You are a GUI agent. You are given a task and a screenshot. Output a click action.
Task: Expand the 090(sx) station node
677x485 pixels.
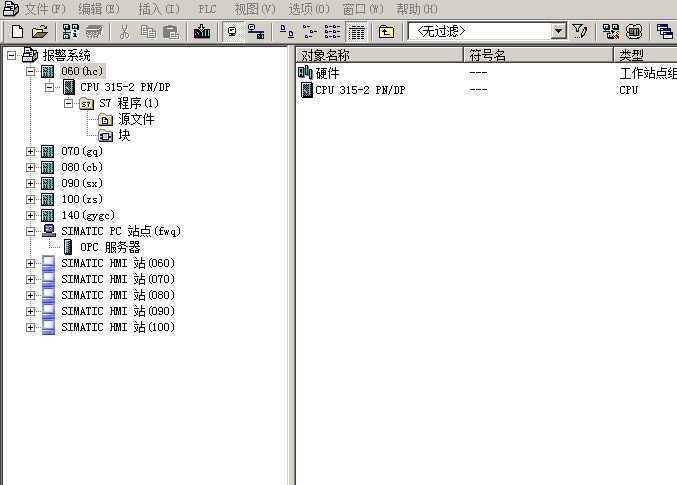[30, 183]
